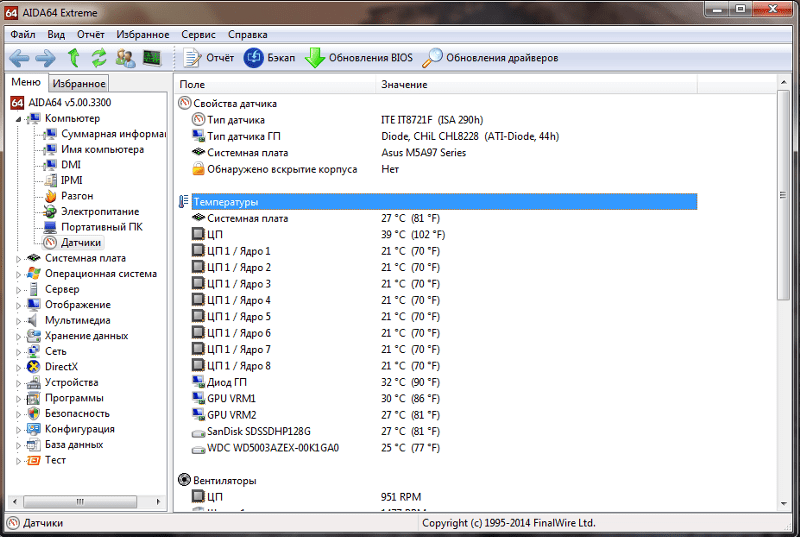Screen dimensions: 800x537
Task: Expand the Сеть tree node
Action: tap(18, 352)
